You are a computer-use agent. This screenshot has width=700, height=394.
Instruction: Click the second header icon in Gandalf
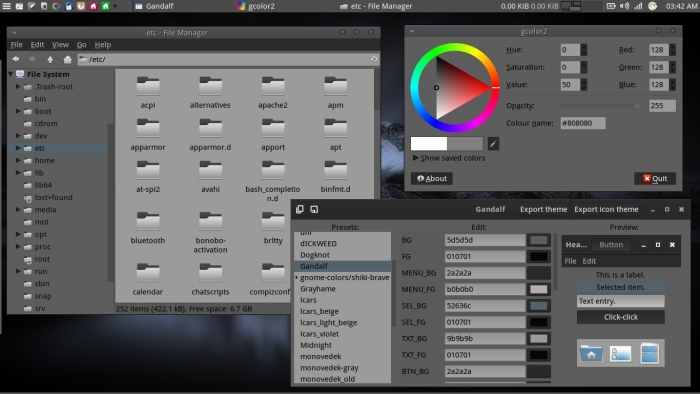tap(314, 209)
